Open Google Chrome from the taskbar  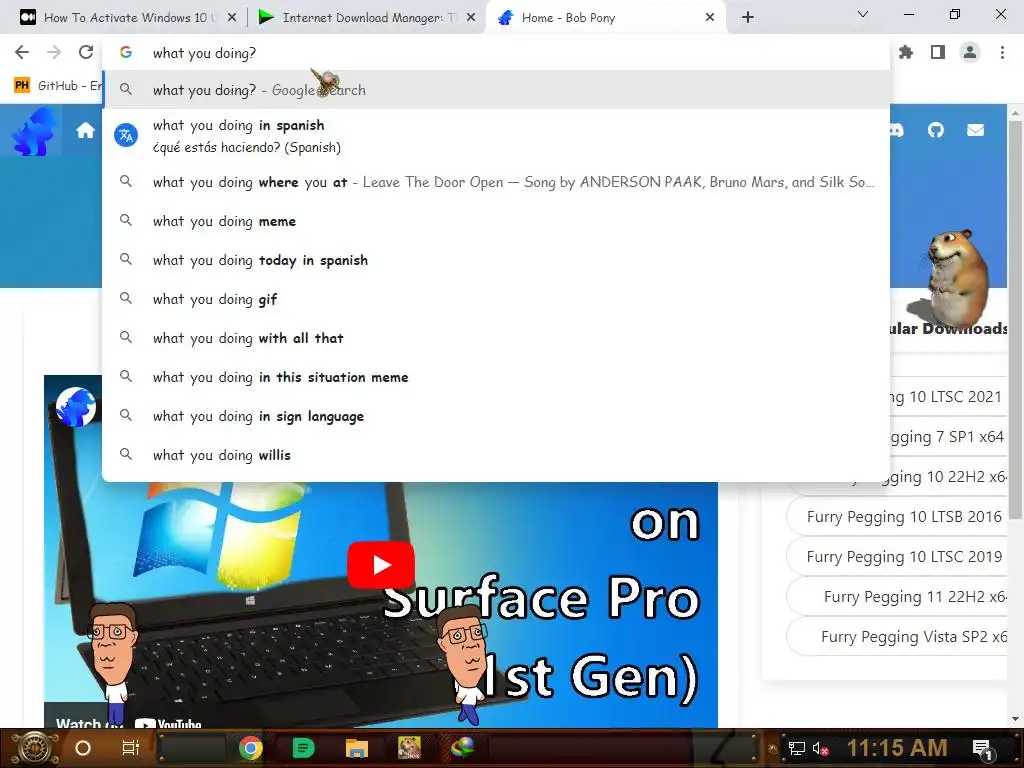click(x=251, y=748)
